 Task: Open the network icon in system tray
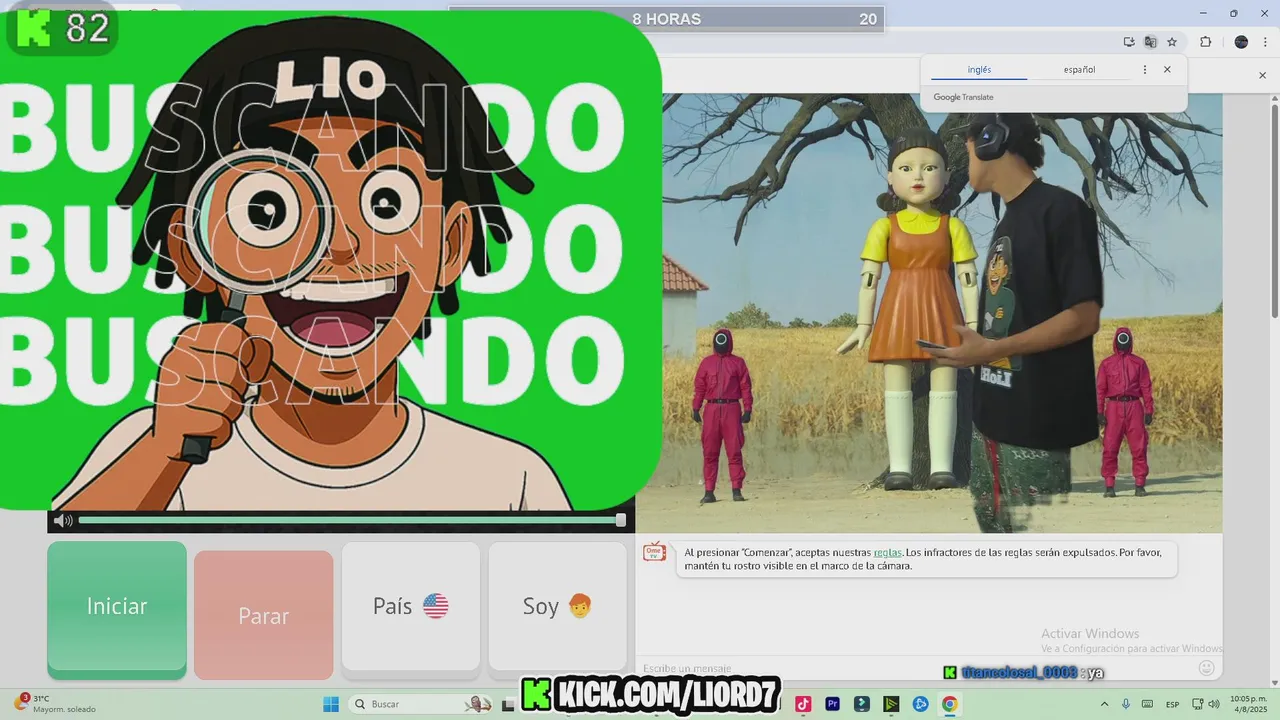[x=1197, y=704]
